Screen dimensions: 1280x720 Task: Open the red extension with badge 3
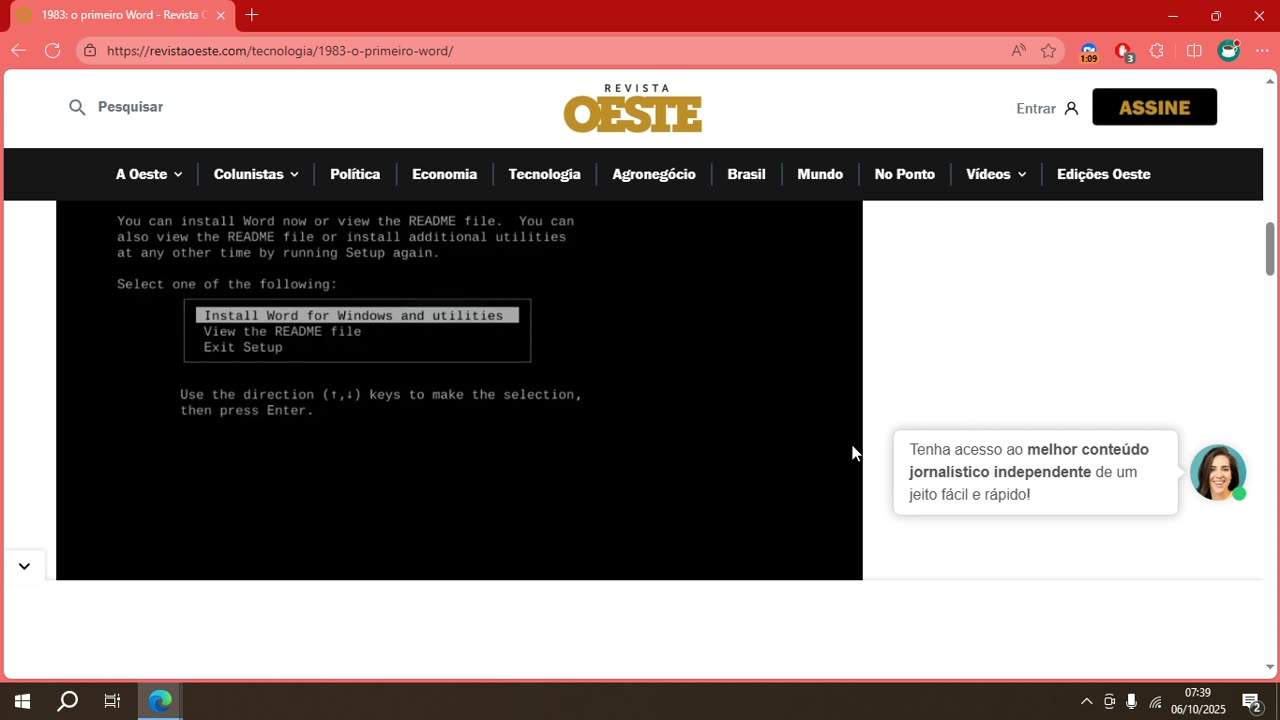click(x=1124, y=52)
